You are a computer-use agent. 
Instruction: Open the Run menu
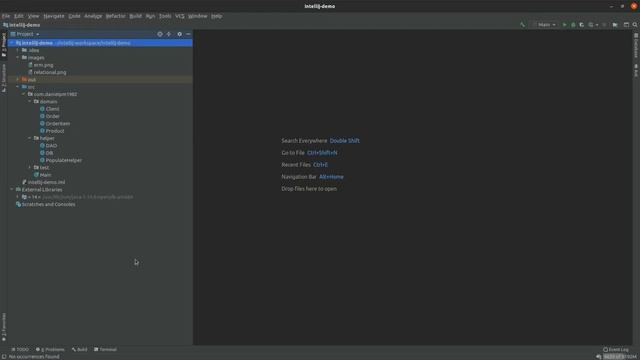point(150,16)
